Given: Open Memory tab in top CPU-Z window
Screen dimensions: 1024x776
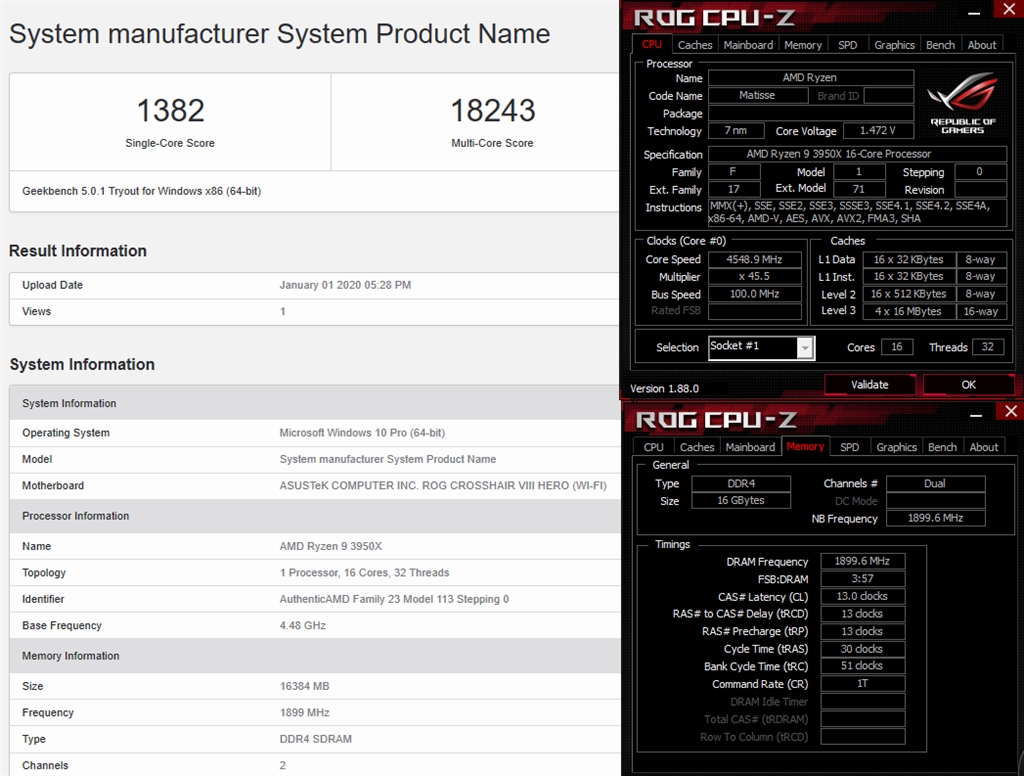Looking at the screenshot, I should pyautogui.click(x=803, y=45).
